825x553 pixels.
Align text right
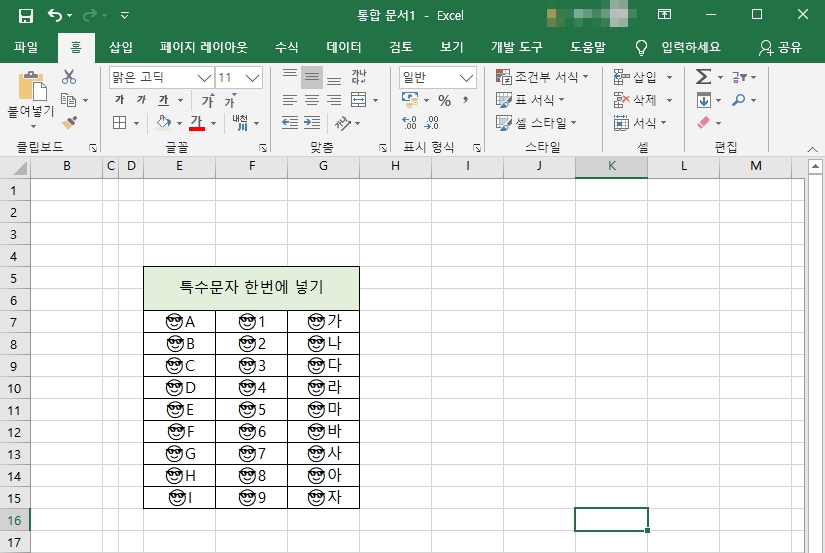point(334,100)
